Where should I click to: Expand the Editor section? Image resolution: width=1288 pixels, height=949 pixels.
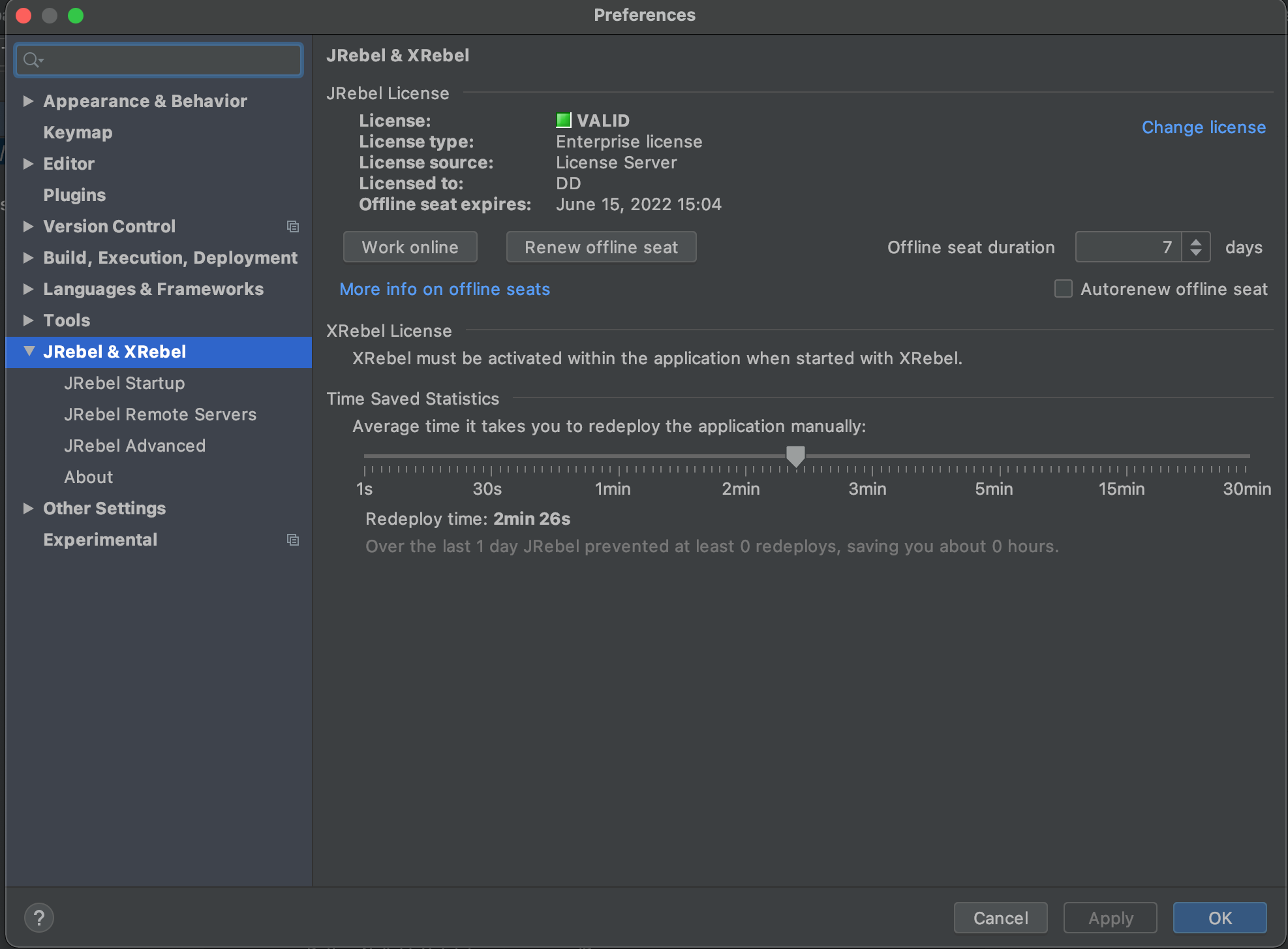(28, 164)
